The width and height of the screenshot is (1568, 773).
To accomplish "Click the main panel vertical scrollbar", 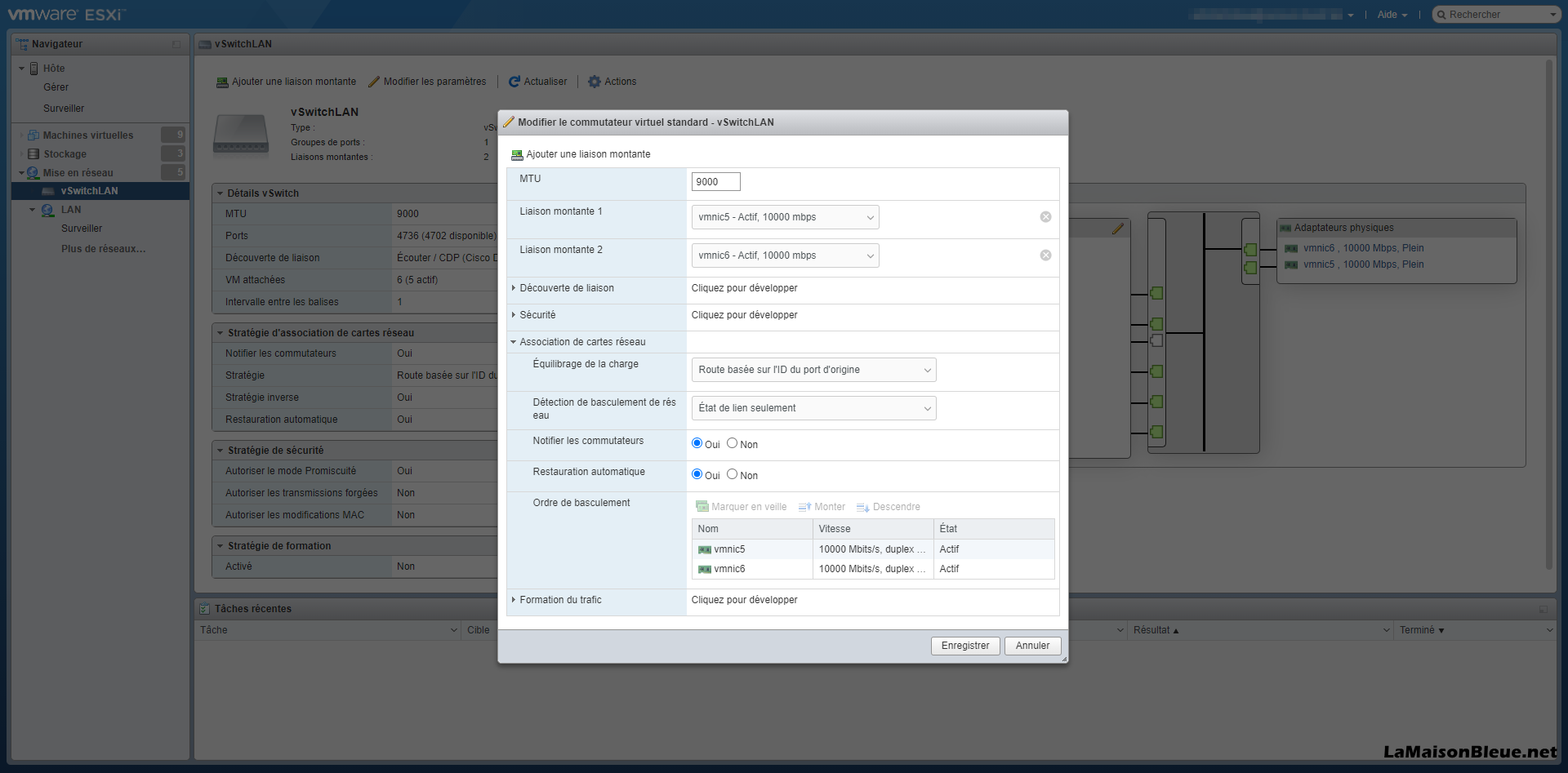I will (1549, 314).
